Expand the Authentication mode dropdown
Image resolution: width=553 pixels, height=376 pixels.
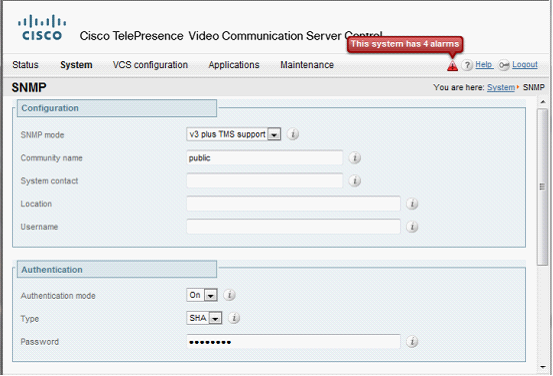tap(211, 295)
